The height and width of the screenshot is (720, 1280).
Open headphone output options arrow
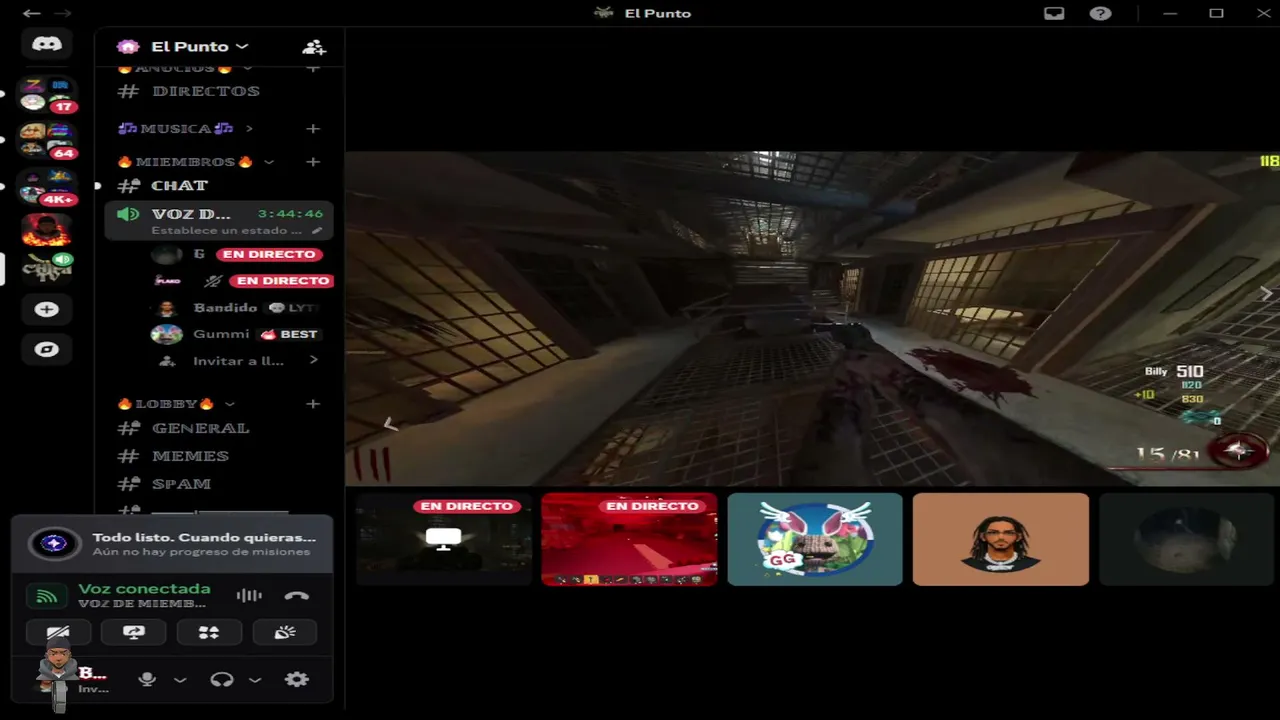pos(255,680)
